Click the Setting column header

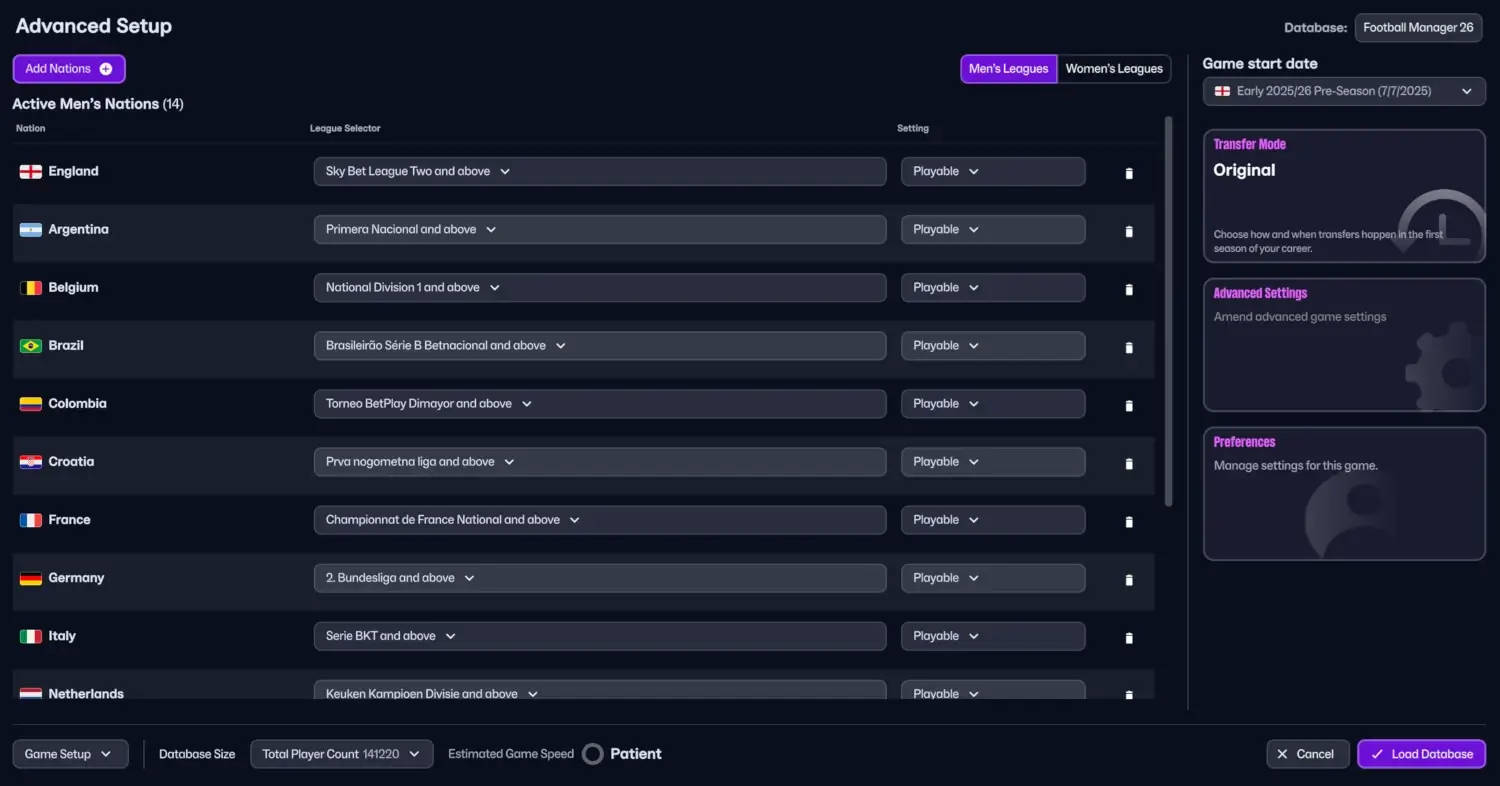[913, 128]
